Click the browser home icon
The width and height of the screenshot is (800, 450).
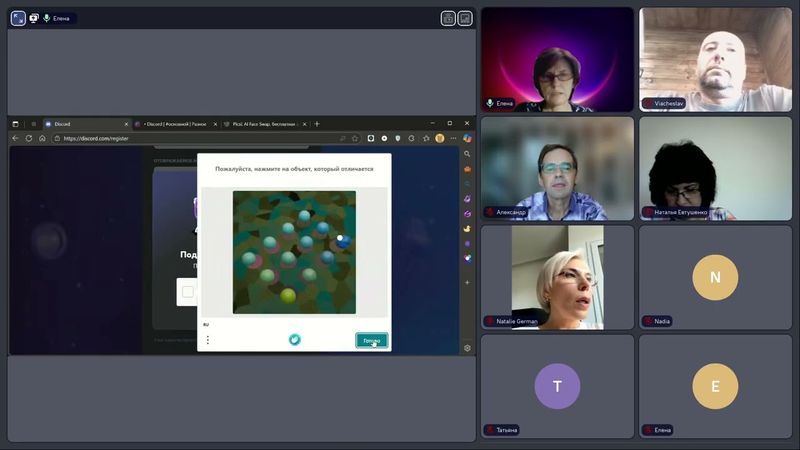[42, 138]
